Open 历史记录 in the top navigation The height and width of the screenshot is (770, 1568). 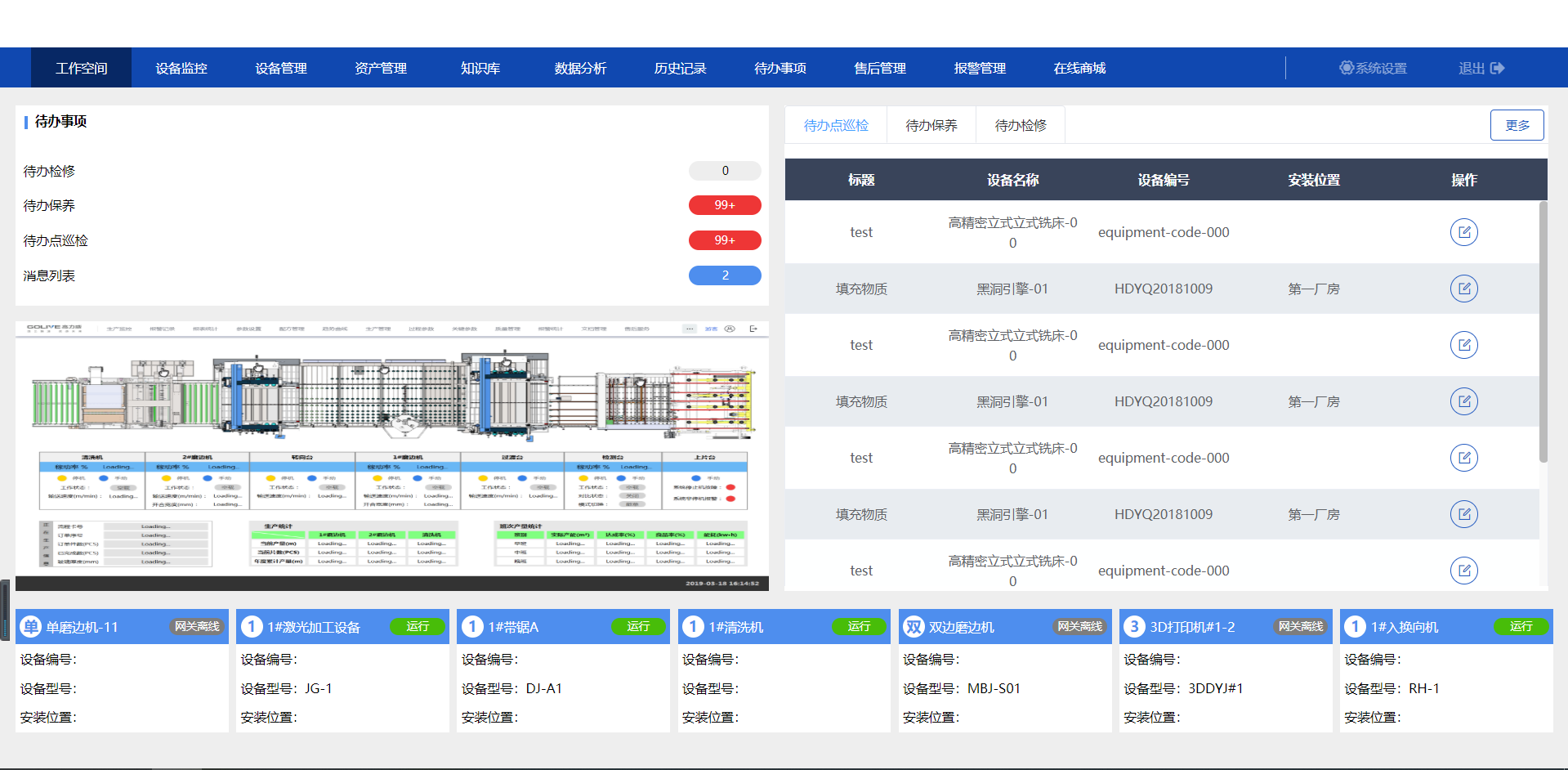[680, 68]
